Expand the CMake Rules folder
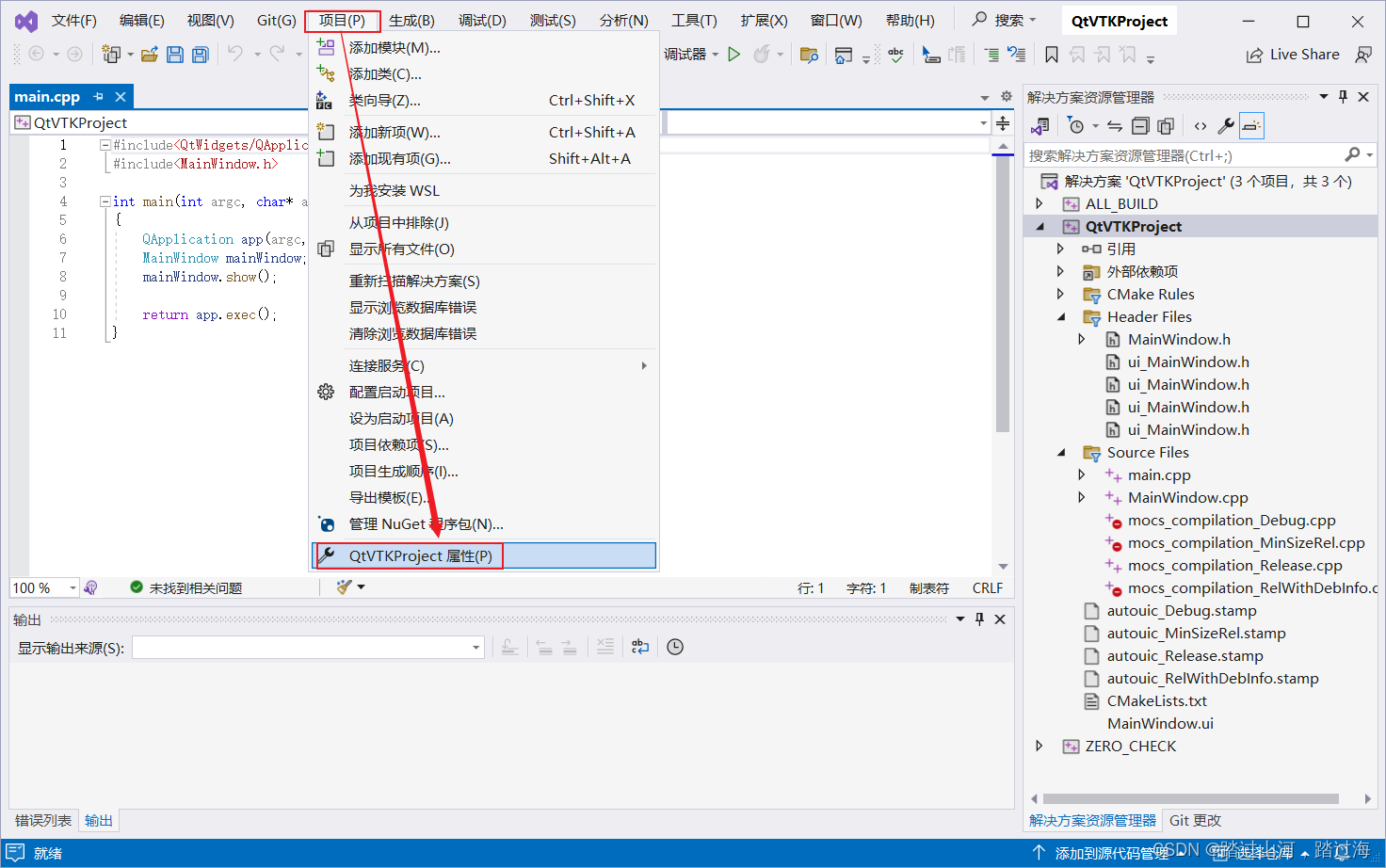Screen dimensions: 1386x868 (1060, 295)
